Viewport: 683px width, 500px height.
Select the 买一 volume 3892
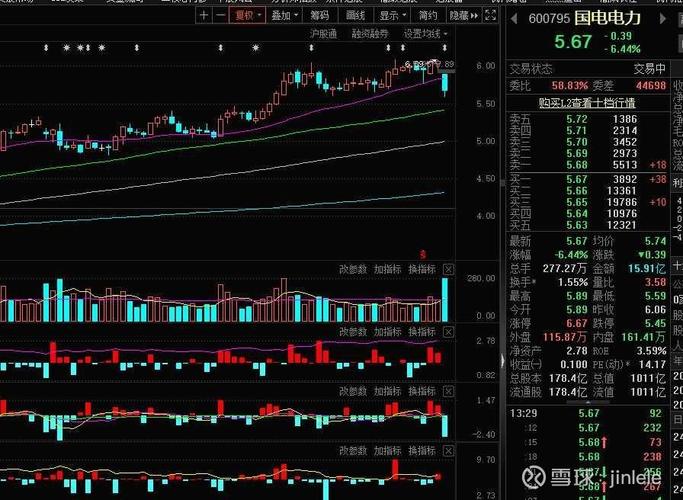point(625,179)
